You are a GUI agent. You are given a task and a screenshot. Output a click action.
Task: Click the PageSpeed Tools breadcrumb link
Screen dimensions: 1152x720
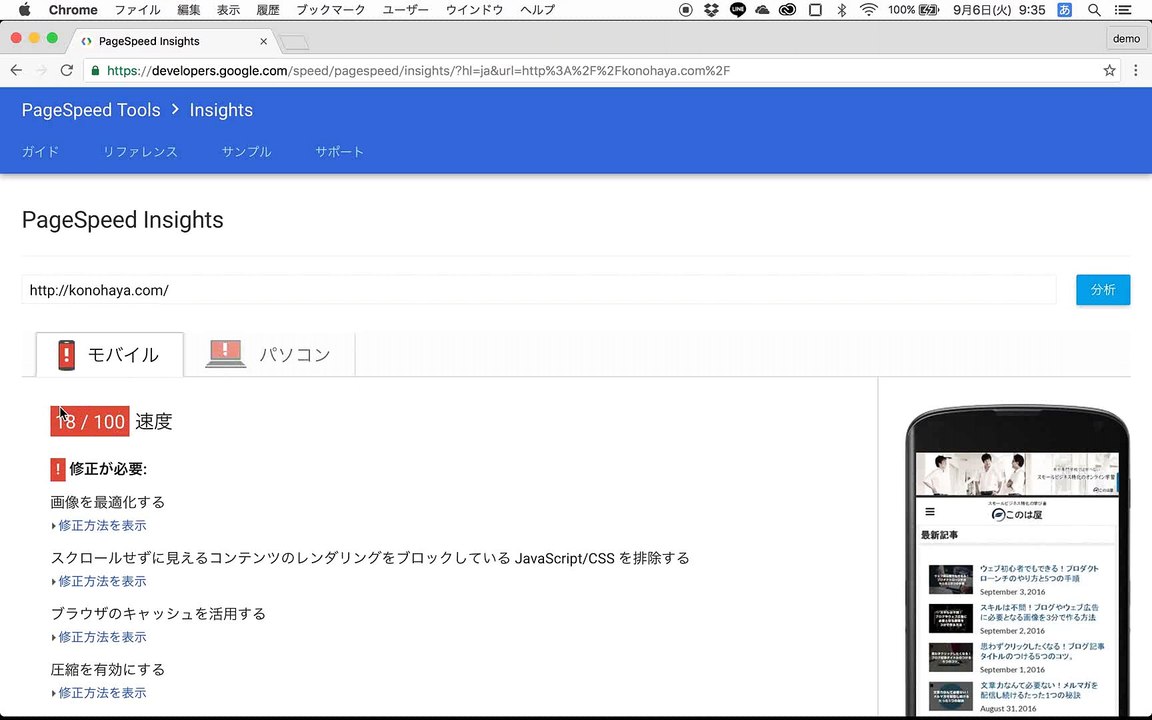tap(91, 110)
